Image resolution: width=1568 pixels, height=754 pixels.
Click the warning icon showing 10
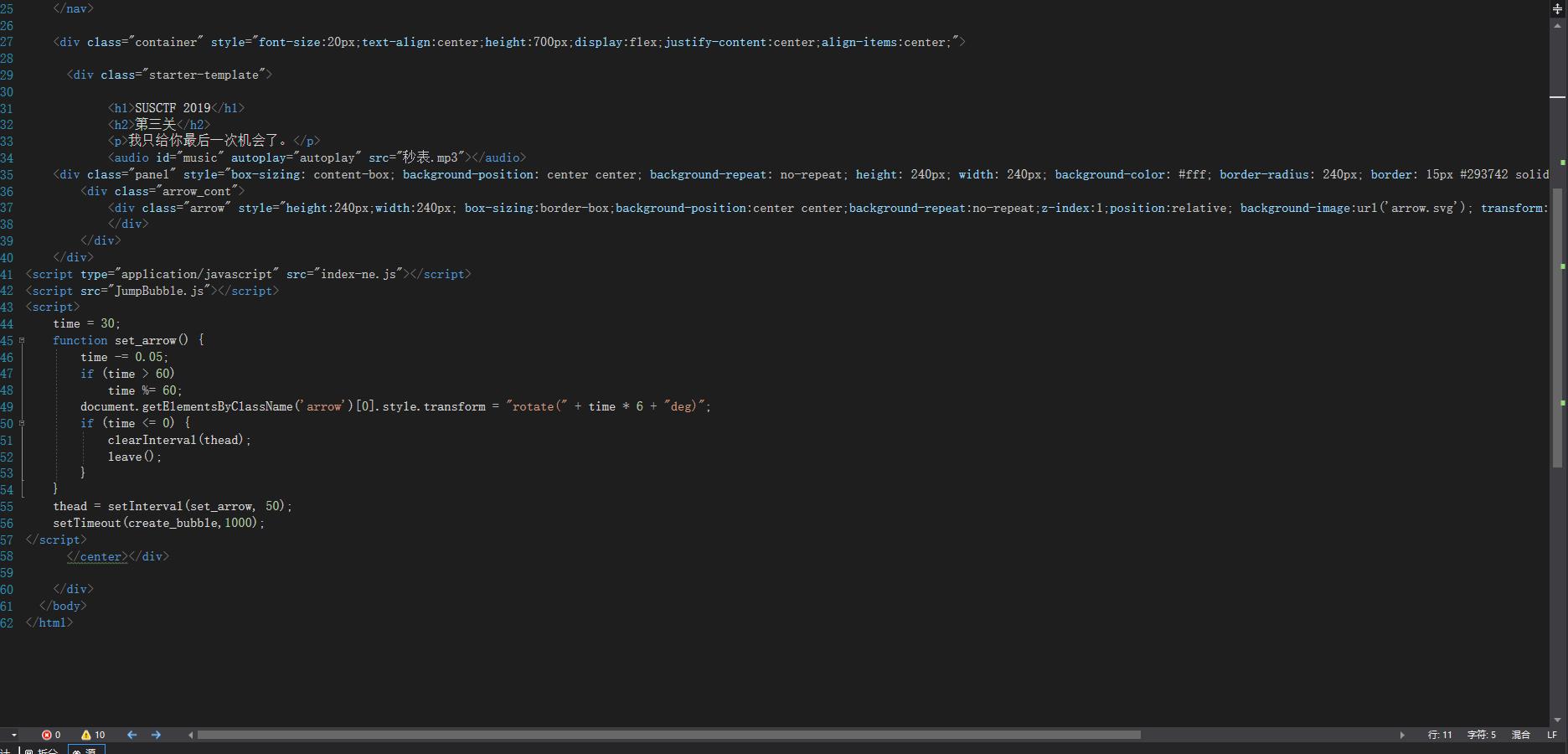tap(86, 735)
